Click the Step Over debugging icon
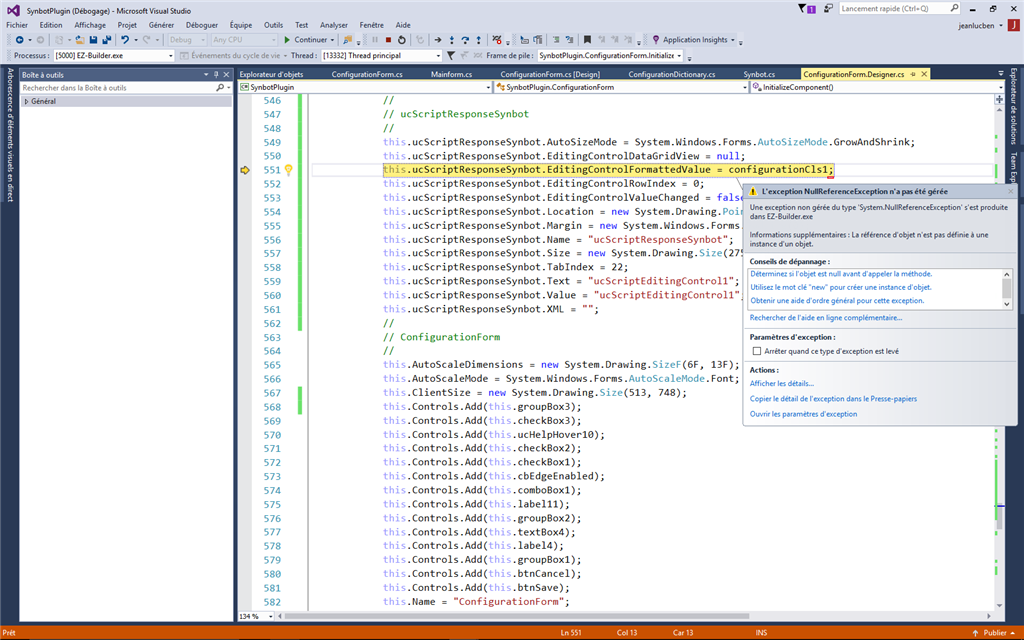This screenshot has width=1024, height=640. pos(465,41)
